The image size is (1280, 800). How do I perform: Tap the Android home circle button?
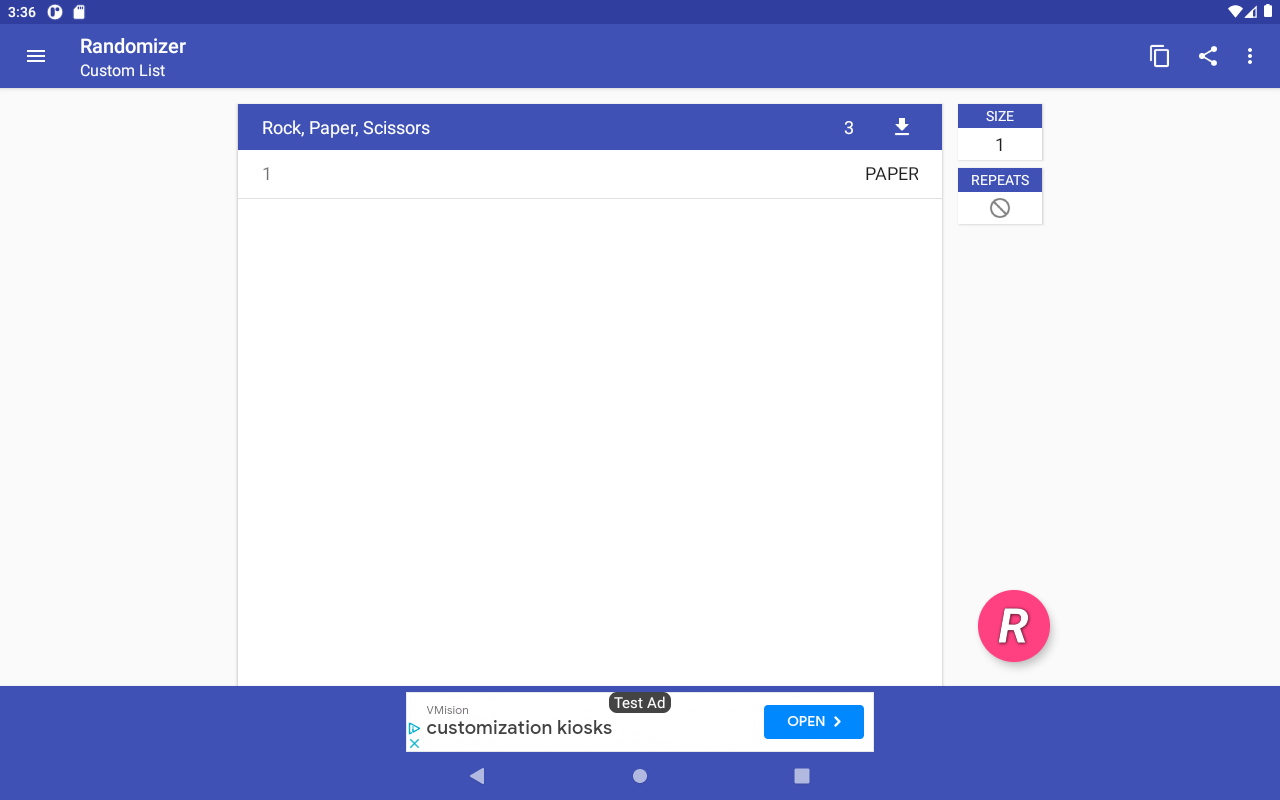pos(640,776)
